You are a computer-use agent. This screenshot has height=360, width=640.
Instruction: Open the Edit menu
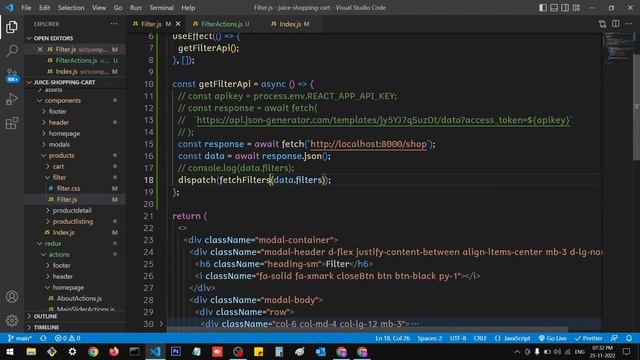point(44,8)
